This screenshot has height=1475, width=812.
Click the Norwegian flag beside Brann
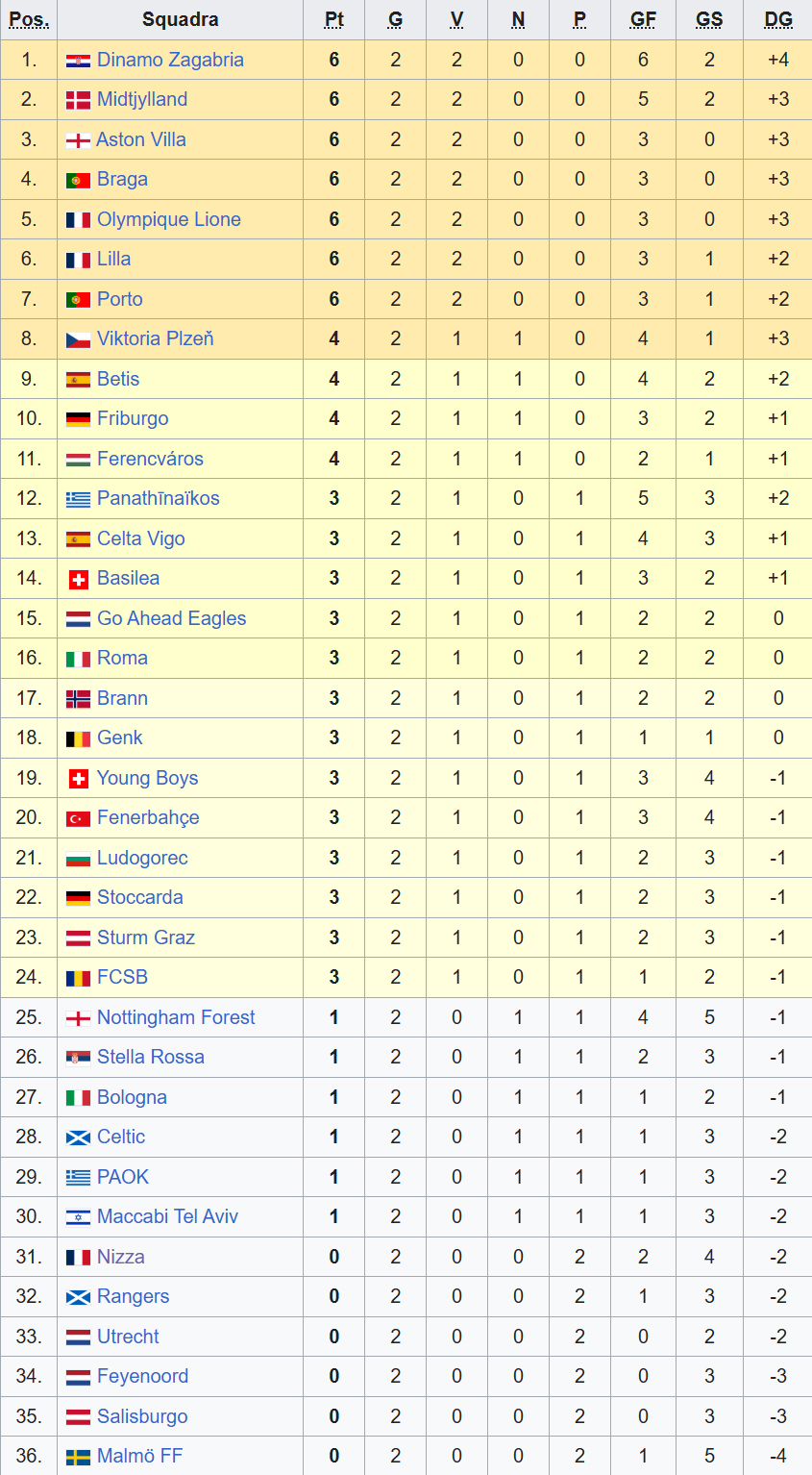click(x=78, y=699)
